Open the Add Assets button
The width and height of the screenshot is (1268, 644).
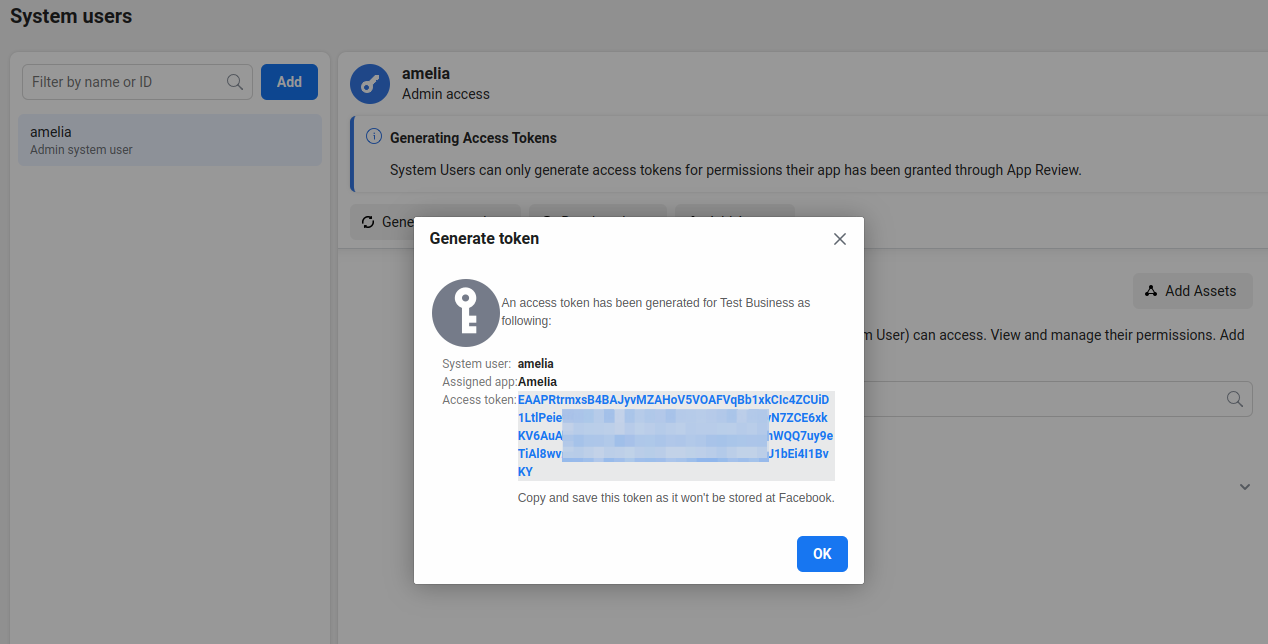1192,291
